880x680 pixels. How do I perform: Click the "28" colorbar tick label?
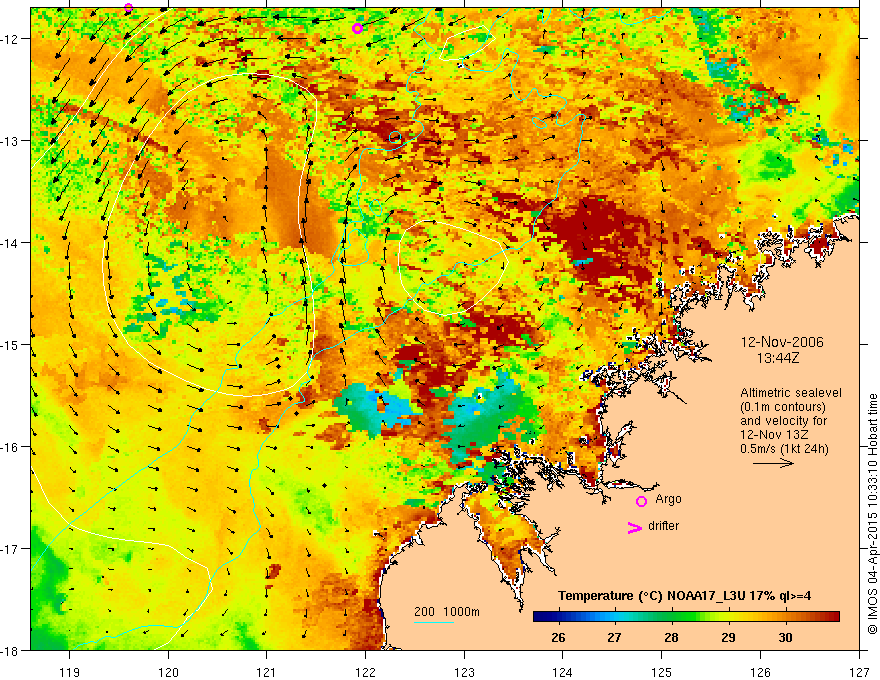coord(671,637)
